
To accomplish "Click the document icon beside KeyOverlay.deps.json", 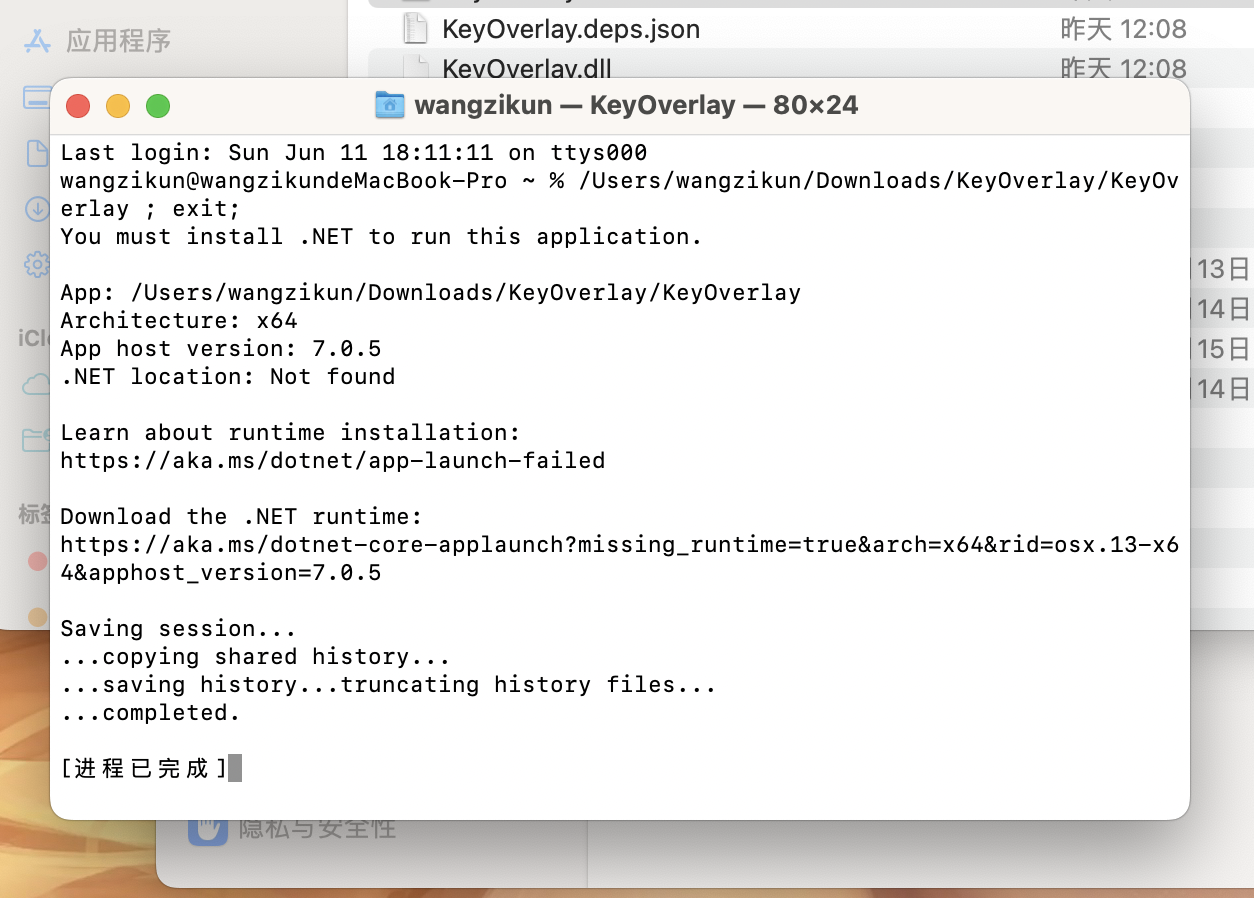I will coord(416,29).
